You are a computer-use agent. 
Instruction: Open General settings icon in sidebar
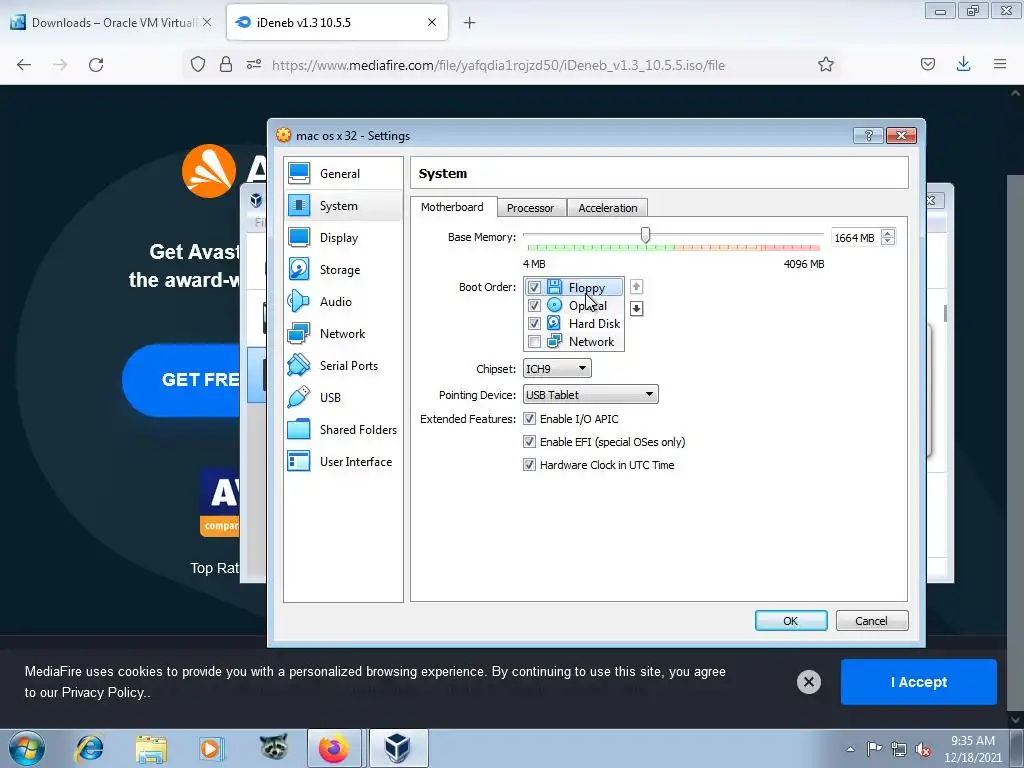pyautogui.click(x=299, y=173)
